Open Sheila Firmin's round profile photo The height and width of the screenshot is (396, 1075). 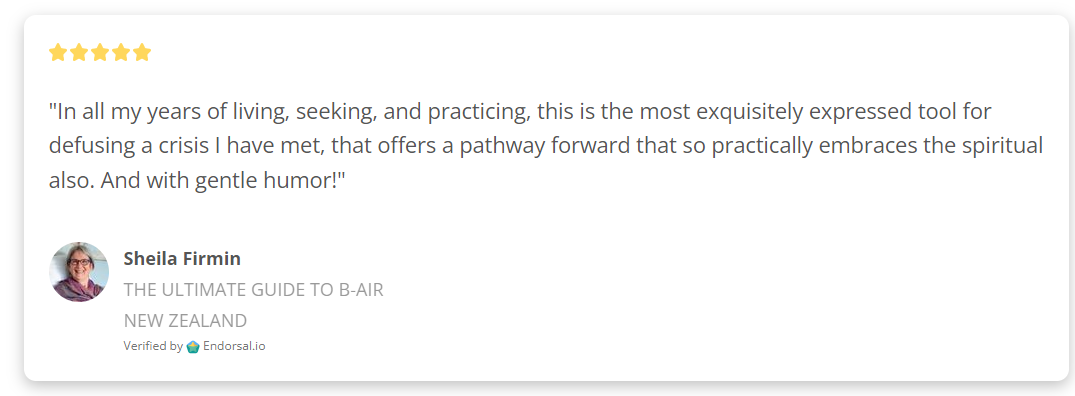click(79, 272)
